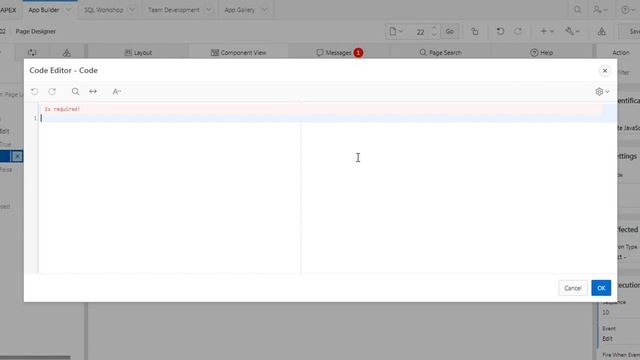Open the Team Development tab
The height and width of the screenshot is (360, 640).
pyautogui.click(x=174, y=10)
